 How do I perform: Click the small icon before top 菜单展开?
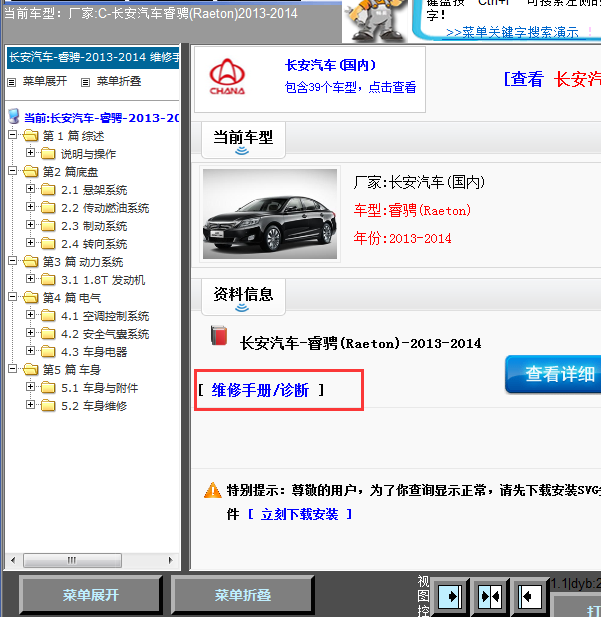click(12, 82)
